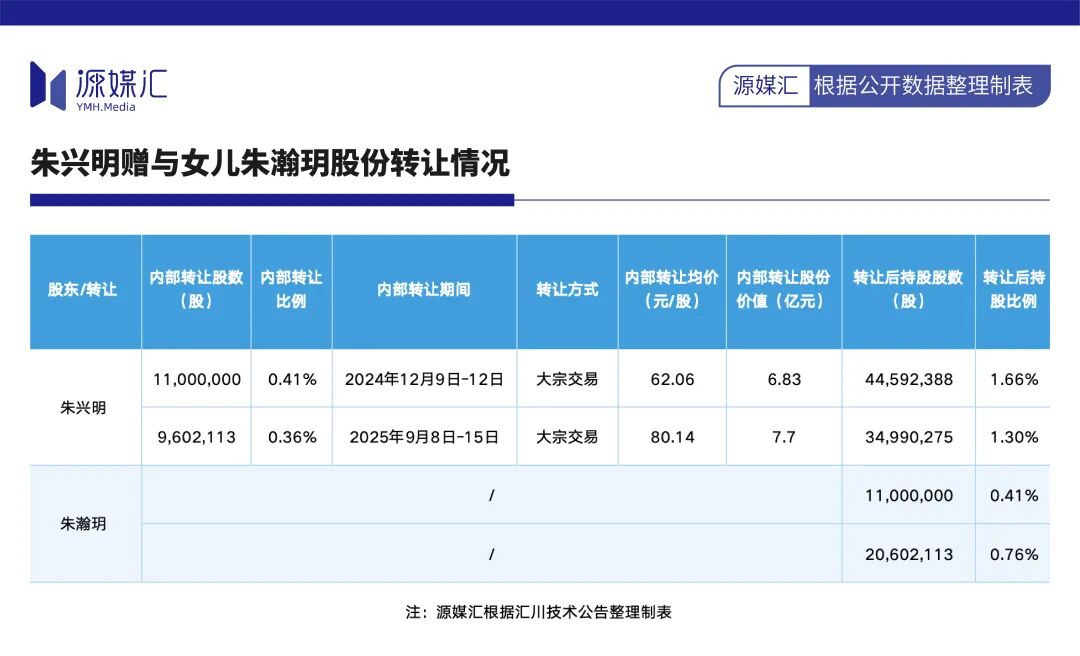Click the 转让方式 column header
The width and height of the screenshot is (1080, 656).
[568, 289]
